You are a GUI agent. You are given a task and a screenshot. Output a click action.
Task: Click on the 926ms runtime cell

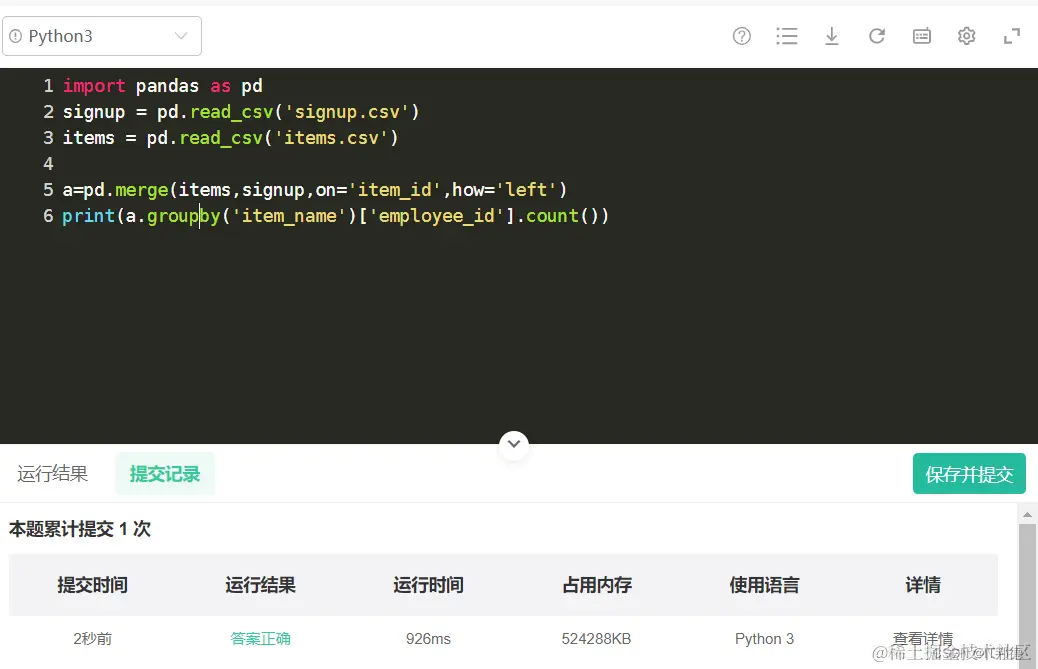(428, 639)
